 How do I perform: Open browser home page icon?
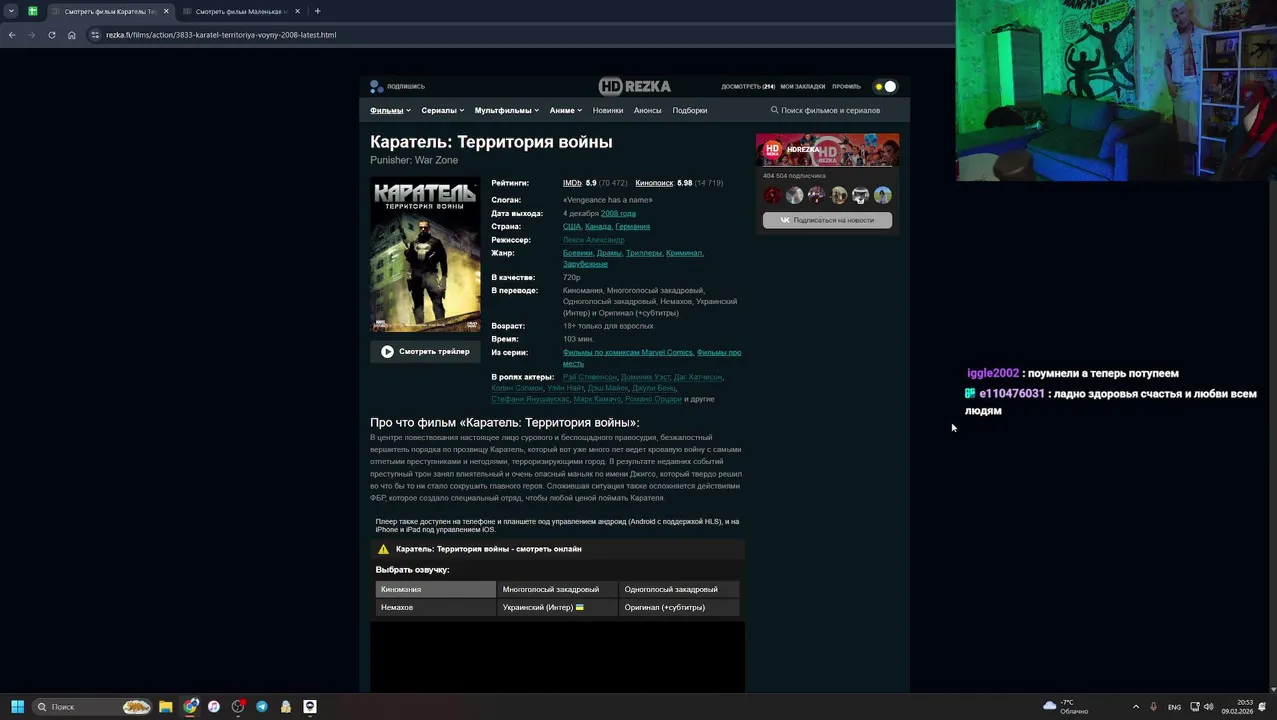click(x=71, y=35)
